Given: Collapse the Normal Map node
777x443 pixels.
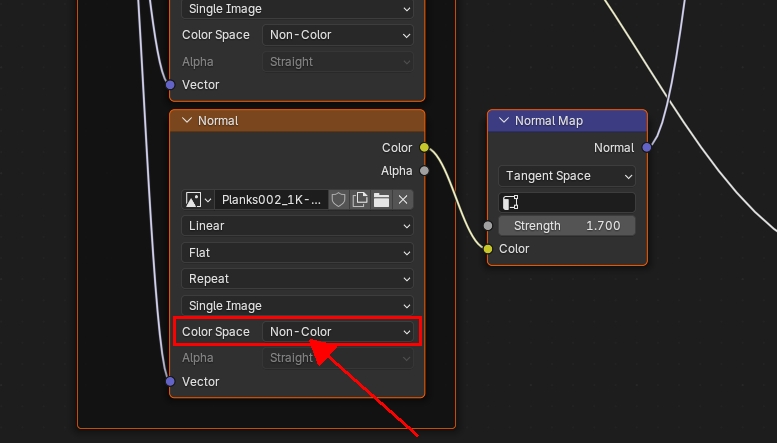Looking at the screenshot, I should click(x=503, y=121).
